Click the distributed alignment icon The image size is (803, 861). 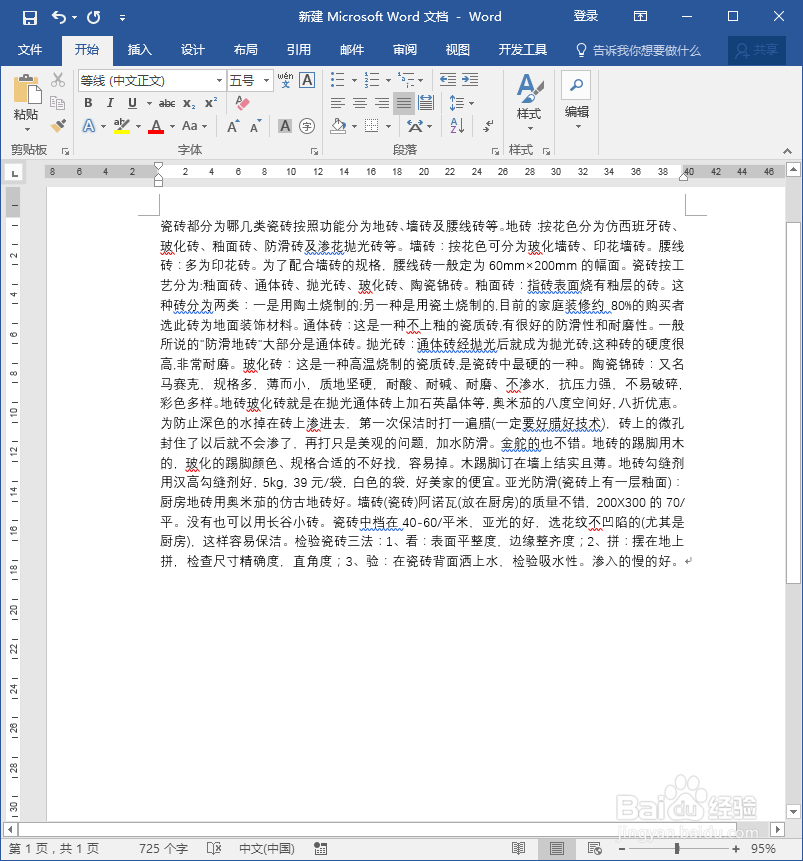[x=426, y=103]
